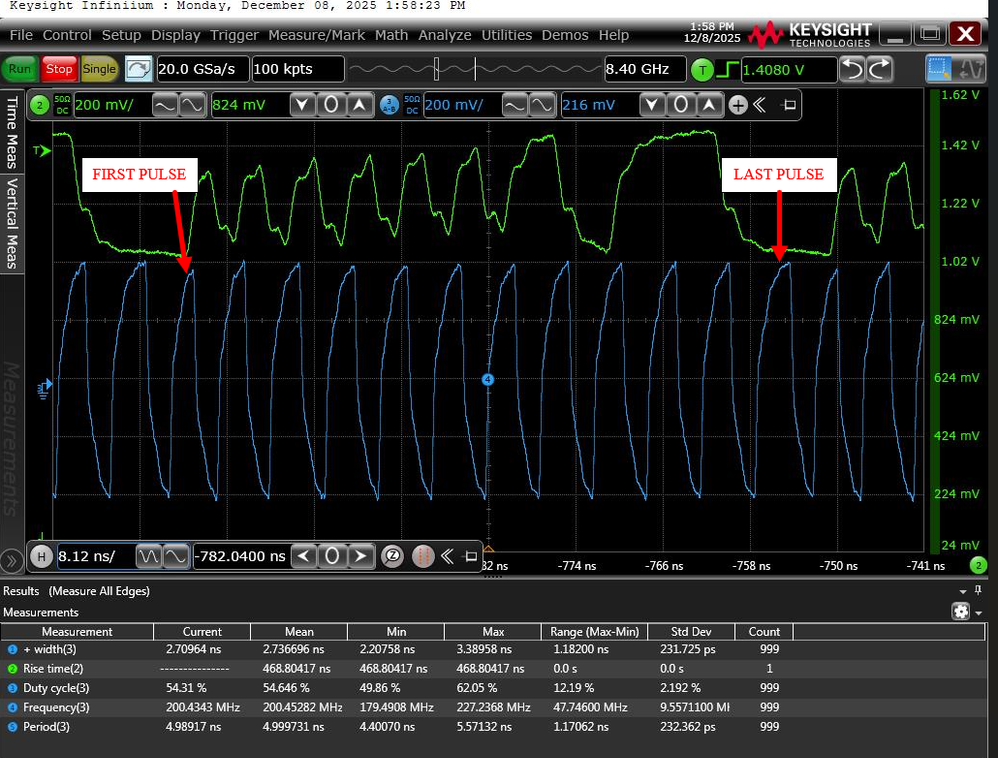Open the Measure/Mark menu

click(317, 35)
